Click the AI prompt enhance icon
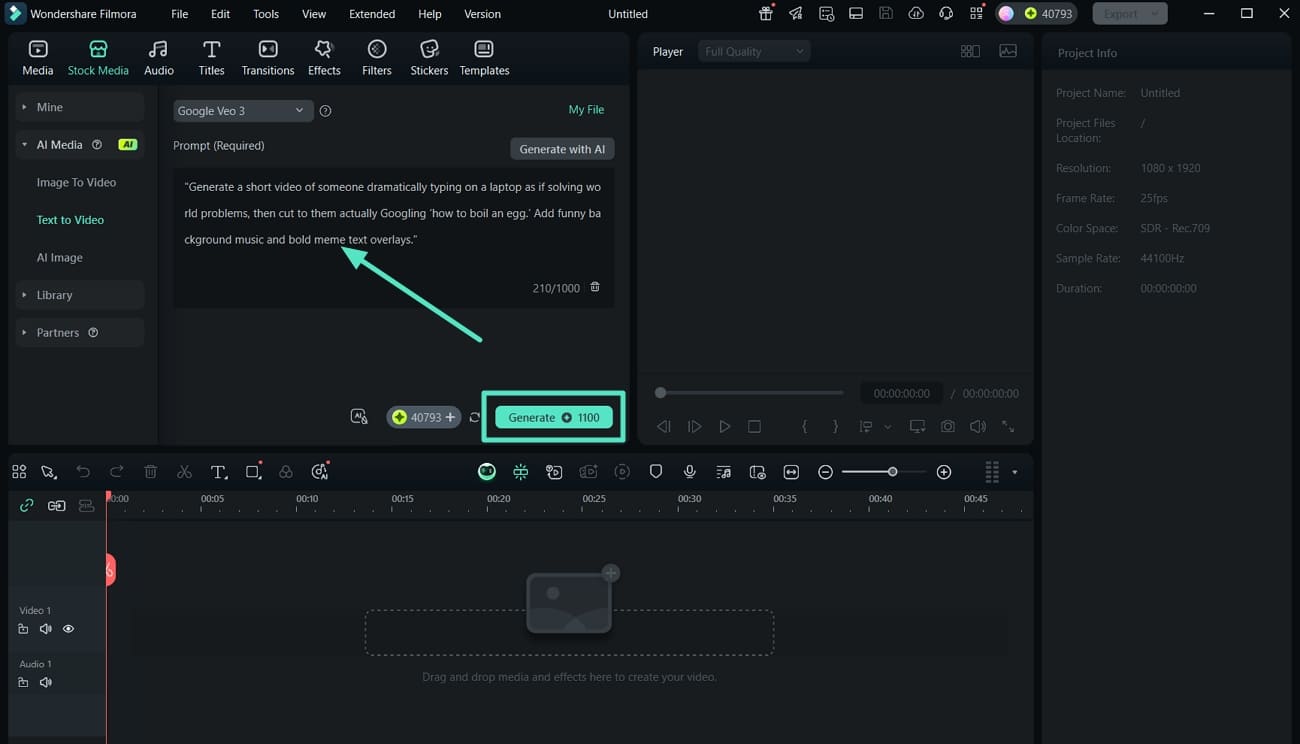The width and height of the screenshot is (1300, 744). click(359, 417)
